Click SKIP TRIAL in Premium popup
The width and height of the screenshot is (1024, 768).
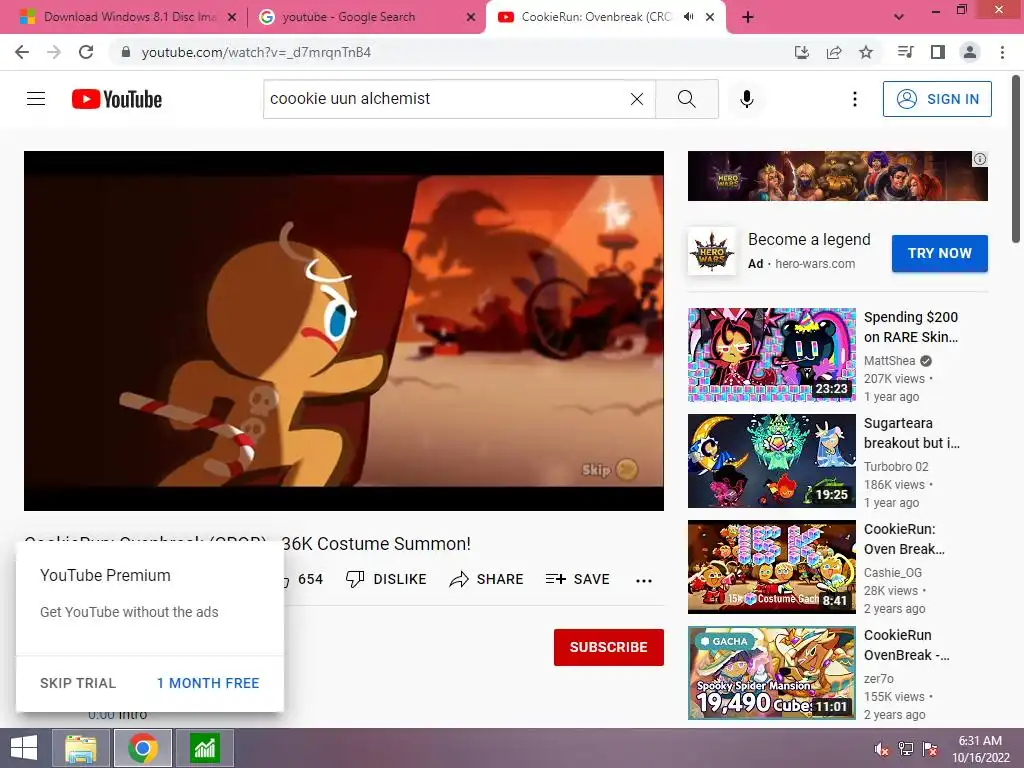coord(78,683)
